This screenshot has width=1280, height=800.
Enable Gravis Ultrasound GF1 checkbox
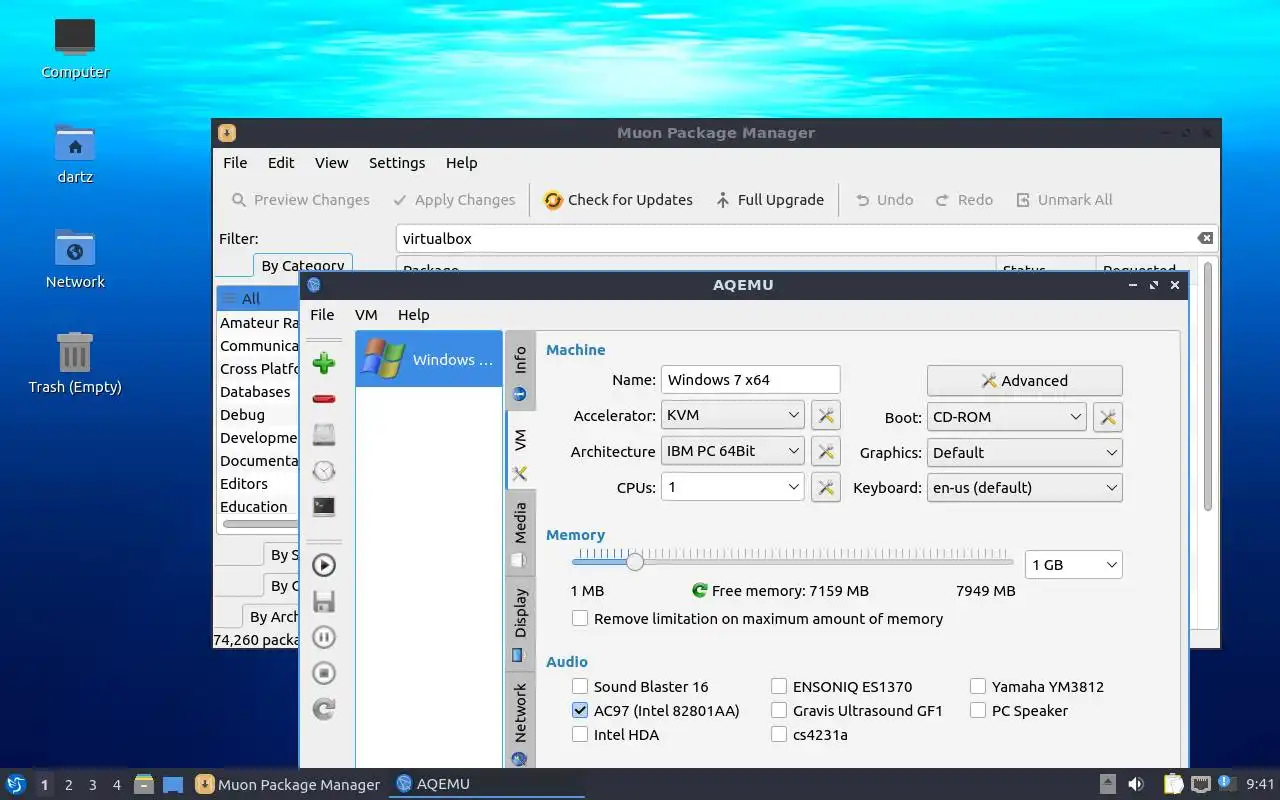779,710
